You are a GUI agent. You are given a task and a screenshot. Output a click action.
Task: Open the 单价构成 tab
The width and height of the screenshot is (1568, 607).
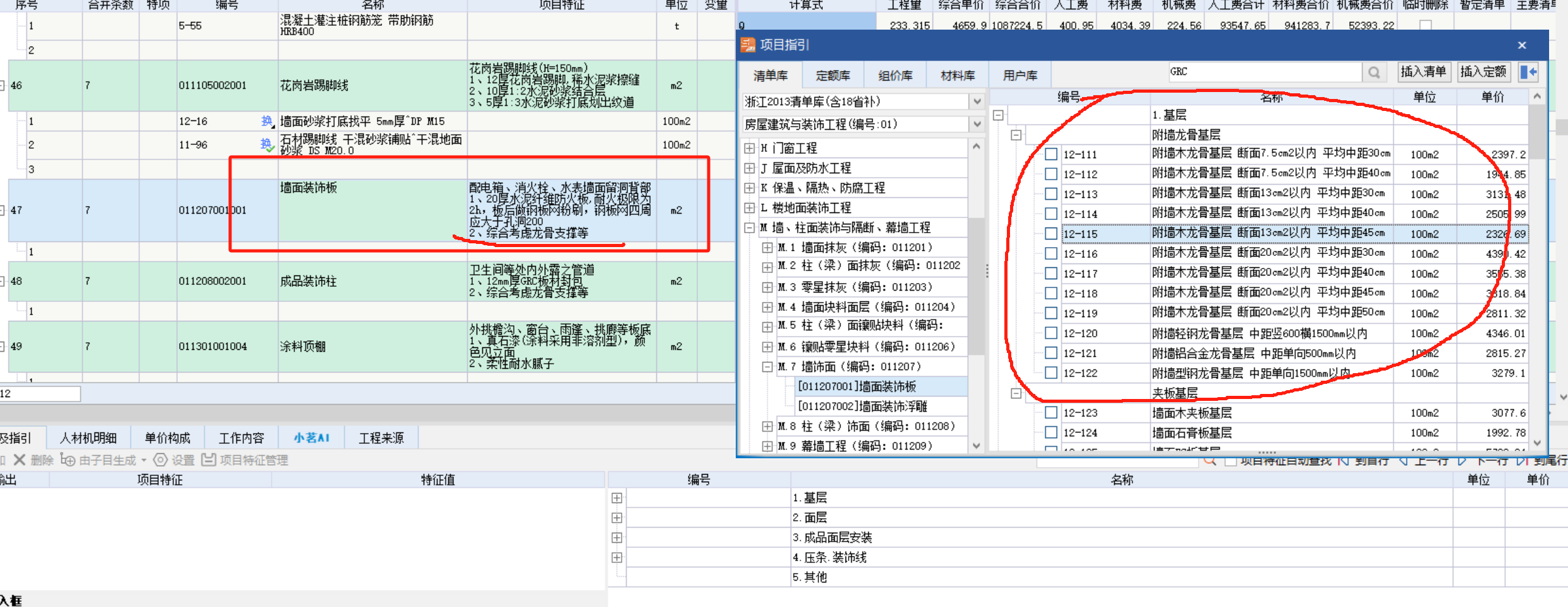click(167, 438)
